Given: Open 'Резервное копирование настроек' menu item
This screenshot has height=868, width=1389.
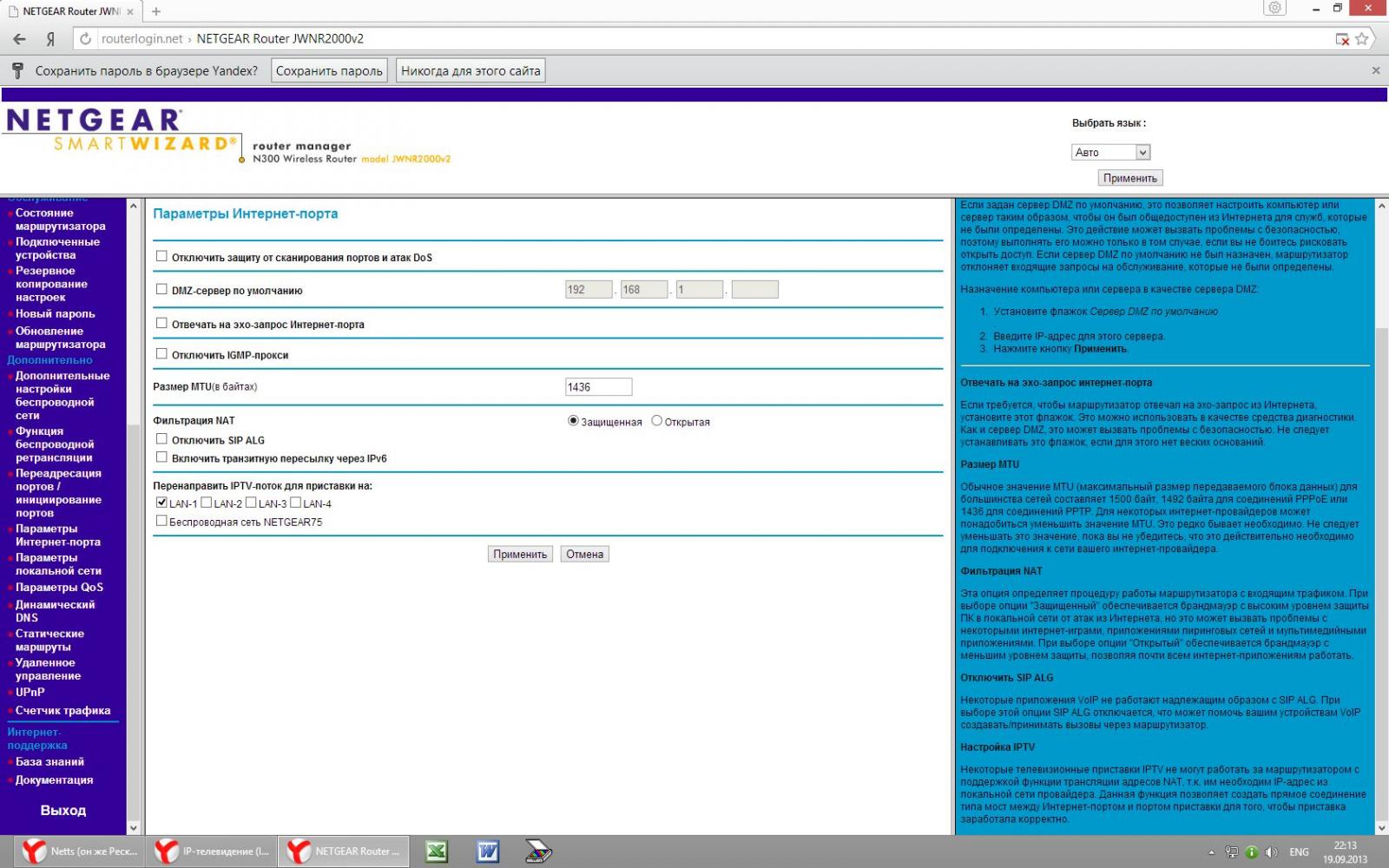Looking at the screenshot, I should (51, 284).
